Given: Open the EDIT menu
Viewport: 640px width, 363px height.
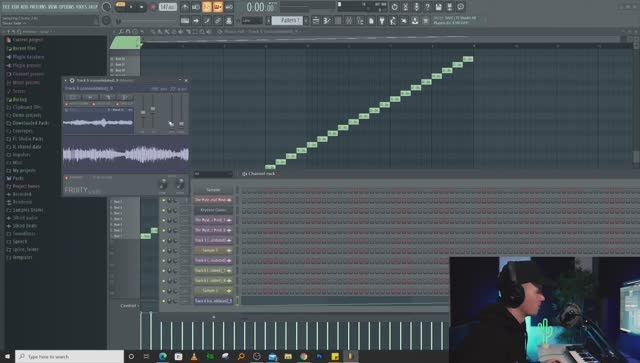Looking at the screenshot, I should [16, 7].
